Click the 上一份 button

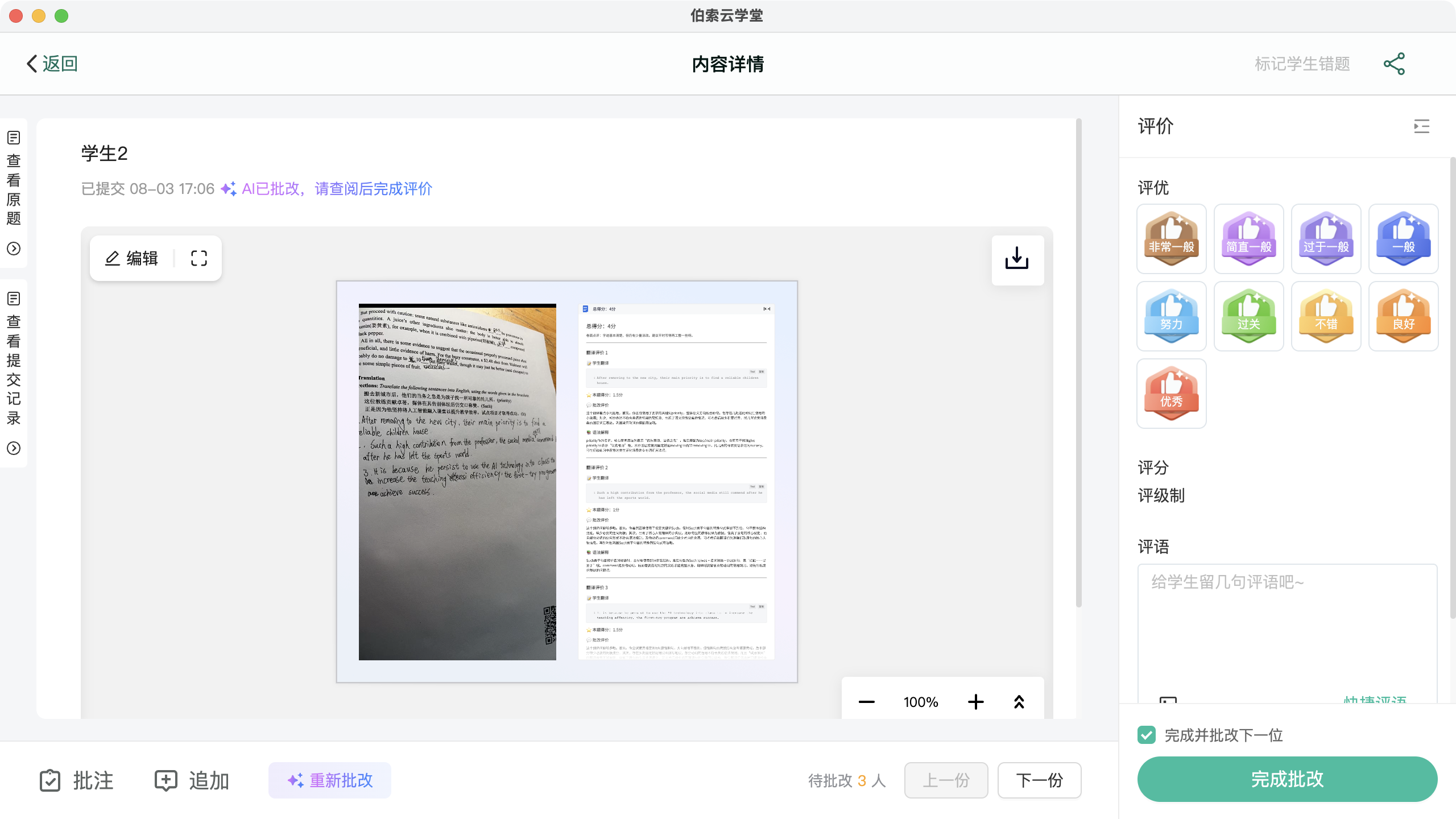coord(946,780)
